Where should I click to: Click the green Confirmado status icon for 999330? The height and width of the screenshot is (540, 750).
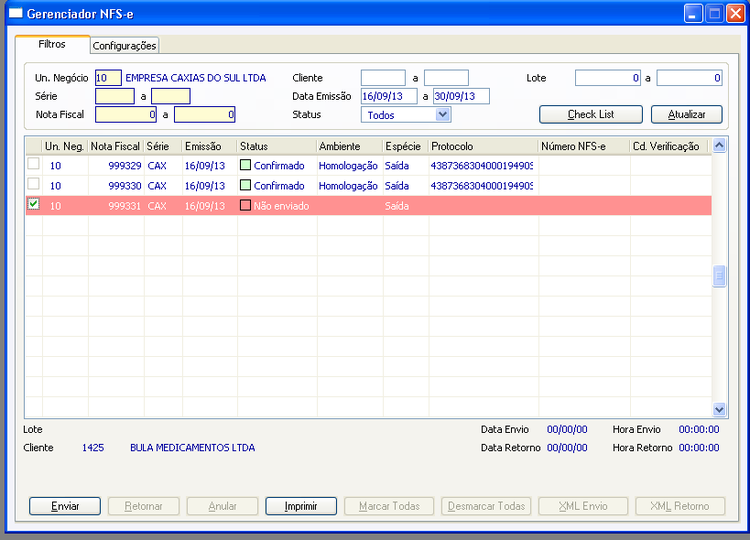click(245, 185)
